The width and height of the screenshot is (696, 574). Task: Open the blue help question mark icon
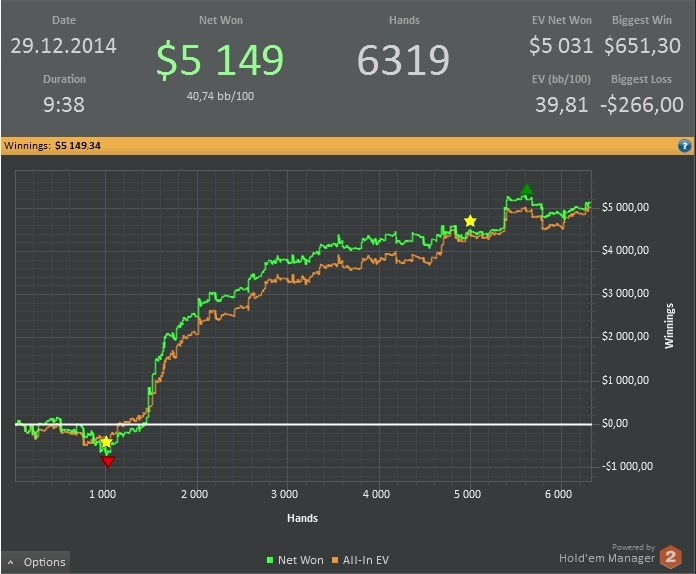coord(684,145)
